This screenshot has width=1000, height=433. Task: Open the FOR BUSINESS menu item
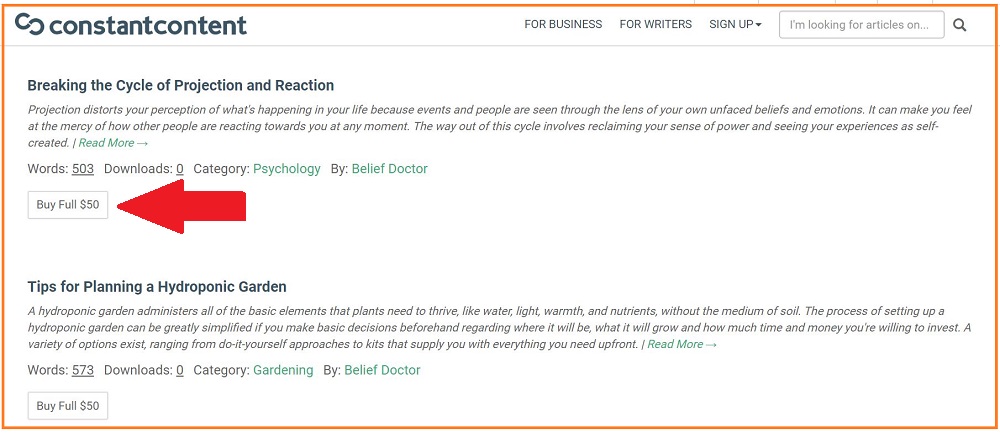[x=563, y=24]
